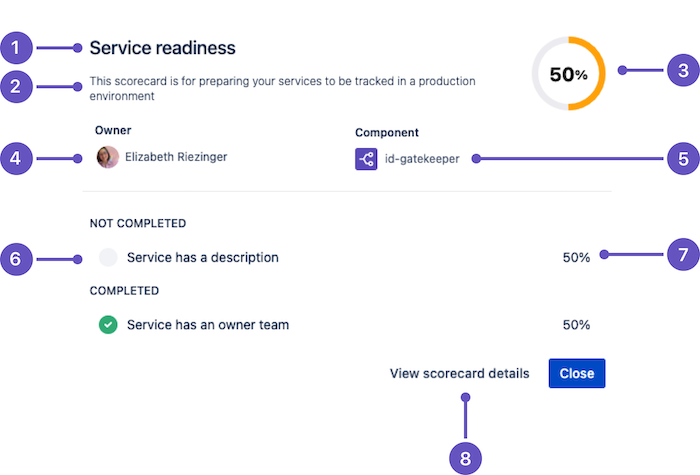Click the owner name Elizabeth Riezinger

178,158
